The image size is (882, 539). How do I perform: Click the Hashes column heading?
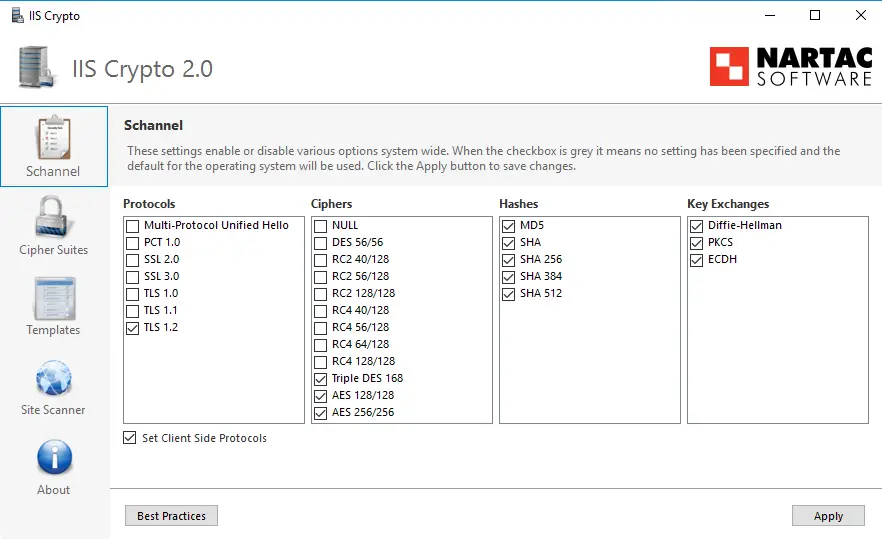tap(519, 204)
